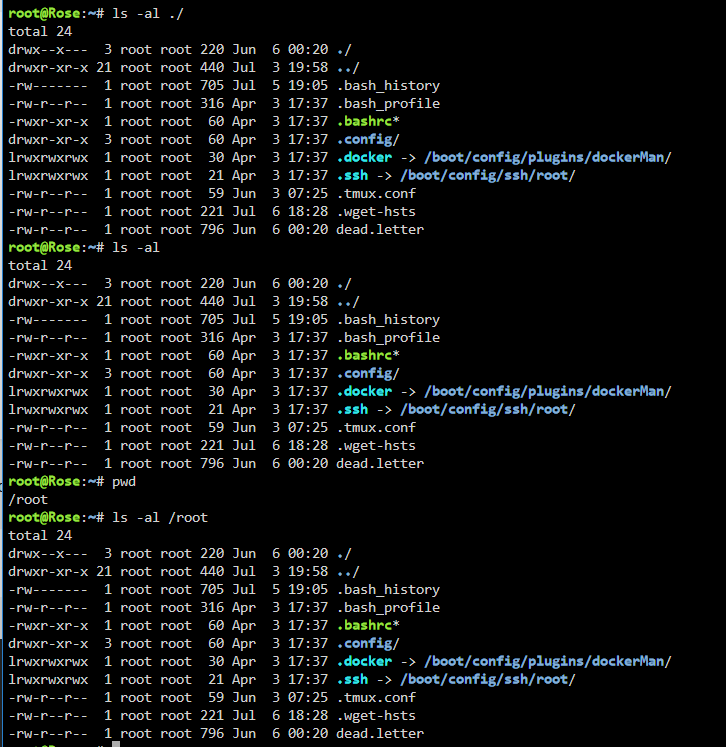
Task: Click green .bashrc* in the 'ls -al ./' output
Action: pyautogui.click(x=368, y=122)
